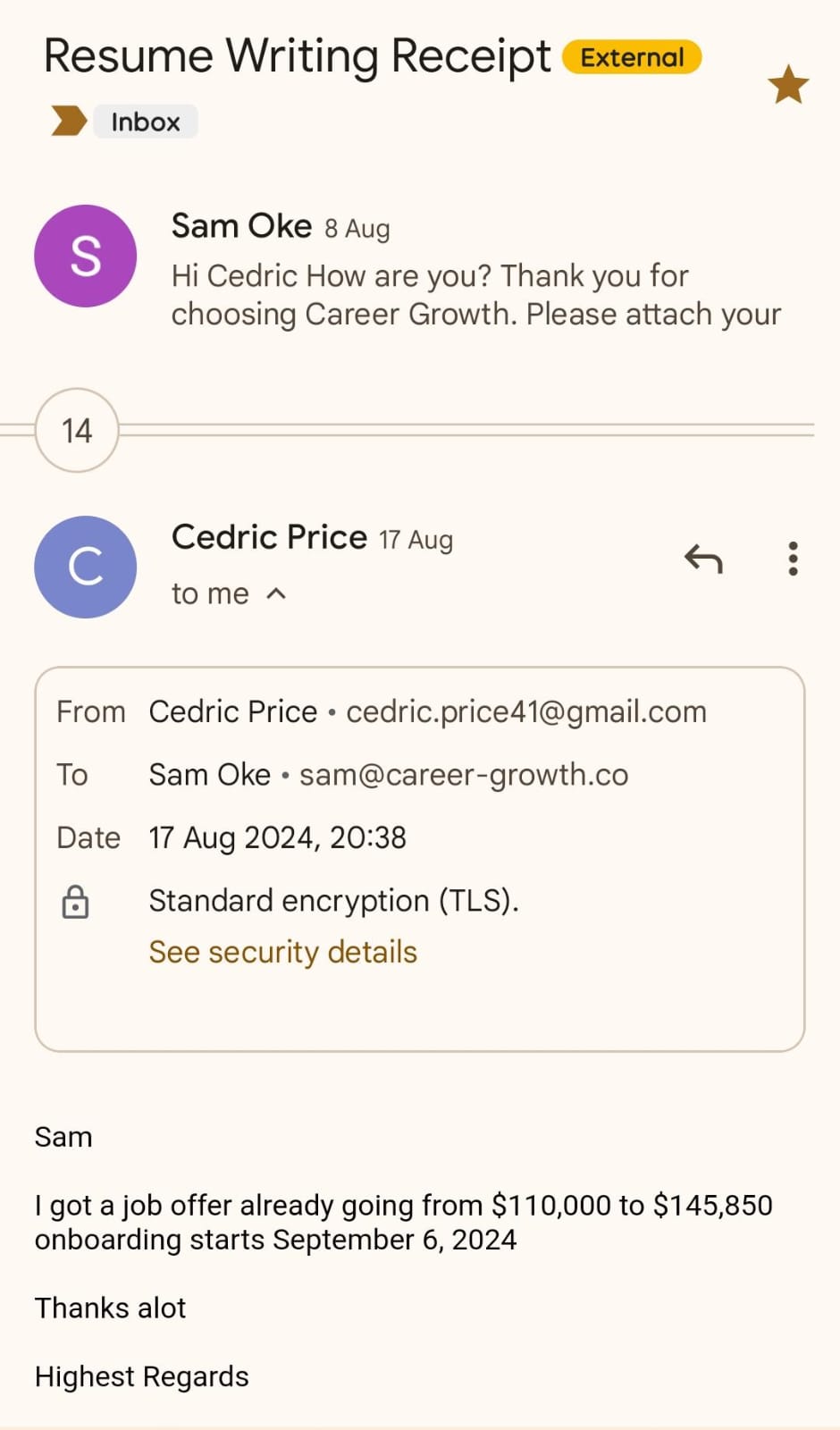Image resolution: width=840 pixels, height=1430 pixels.
Task: Tap the sam@career-growth.co address
Action: (x=463, y=775)
